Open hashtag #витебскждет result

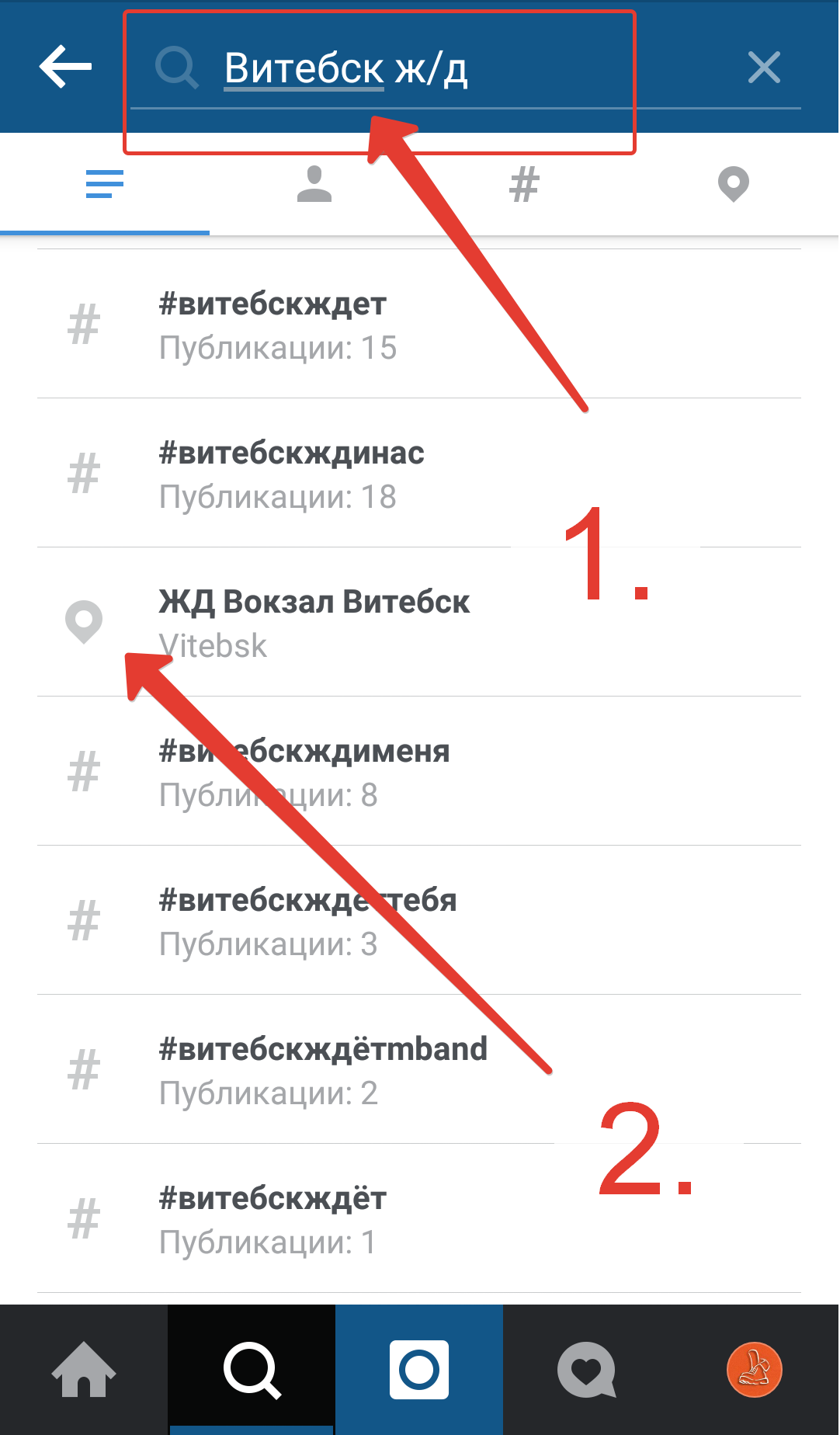[419, 325]
